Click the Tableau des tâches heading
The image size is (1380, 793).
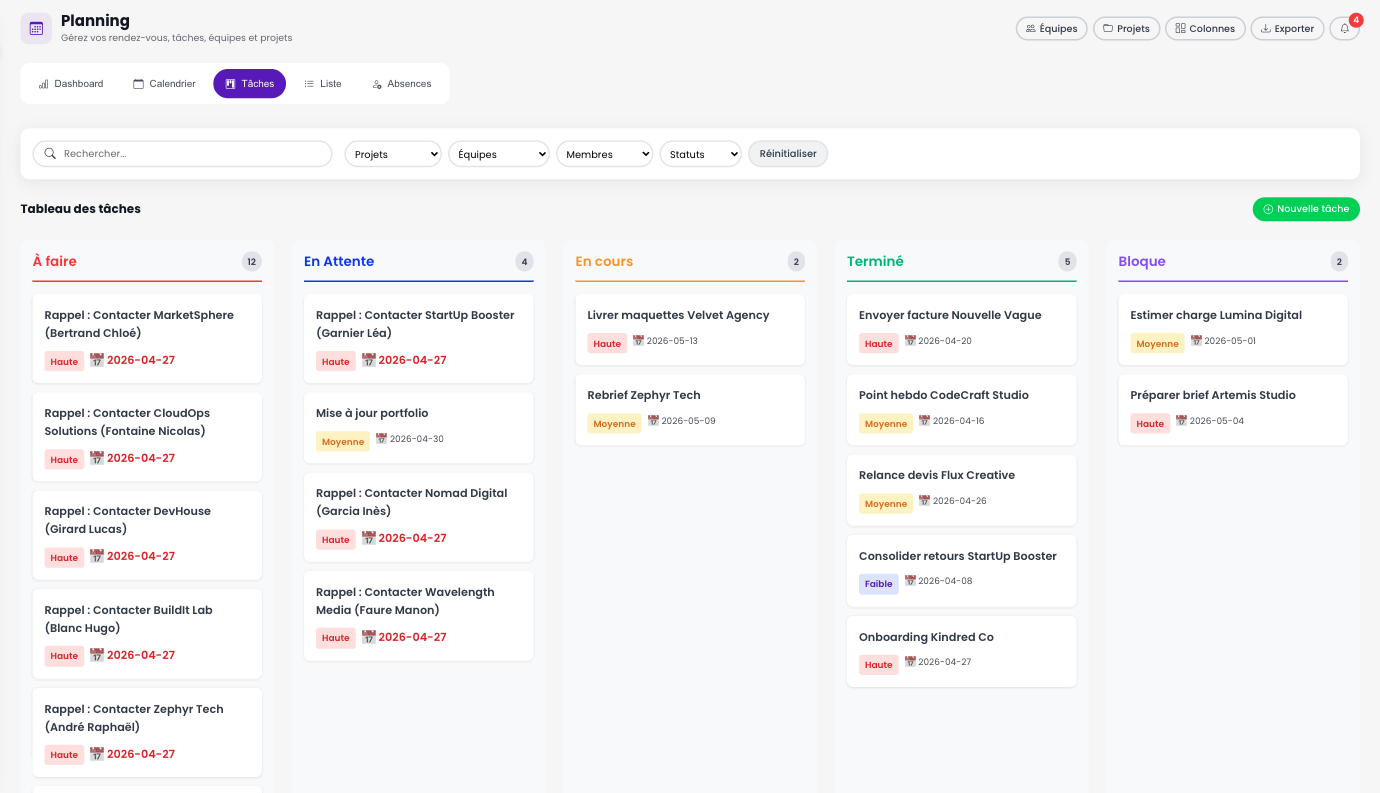pos(80,209)
